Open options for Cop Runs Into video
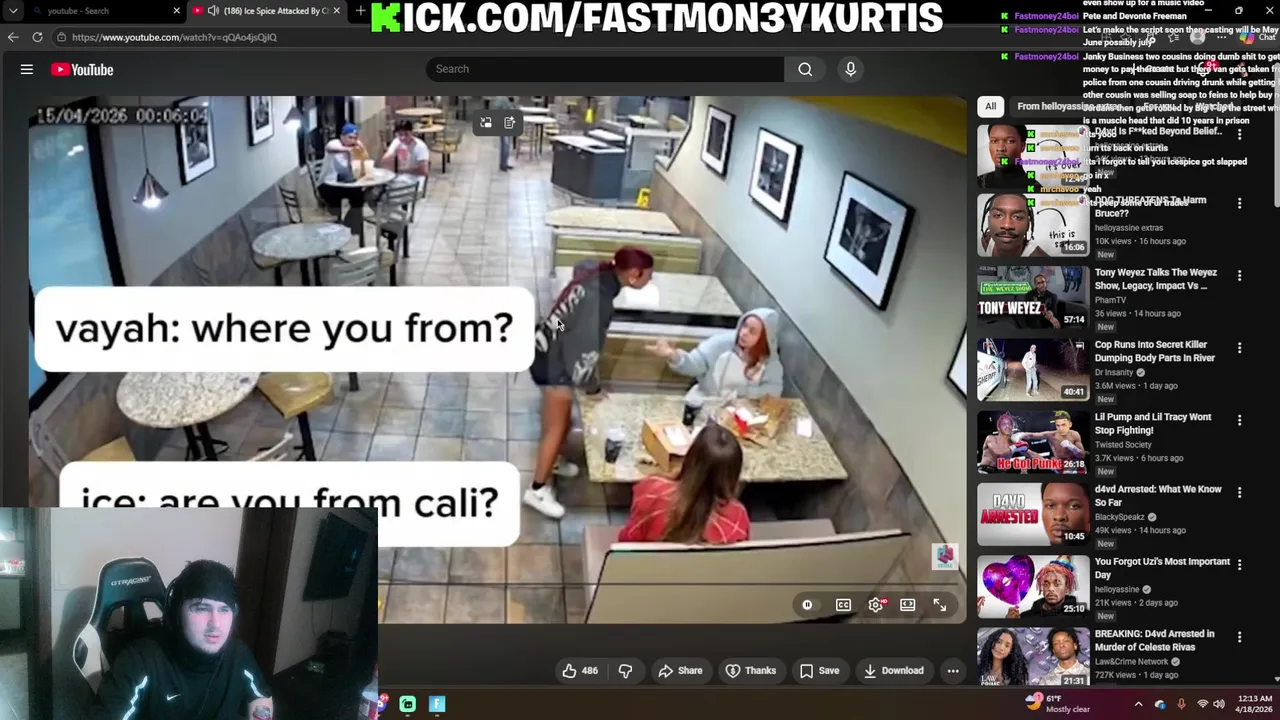Screen dimensions: 1280x720 (1240, 348)
